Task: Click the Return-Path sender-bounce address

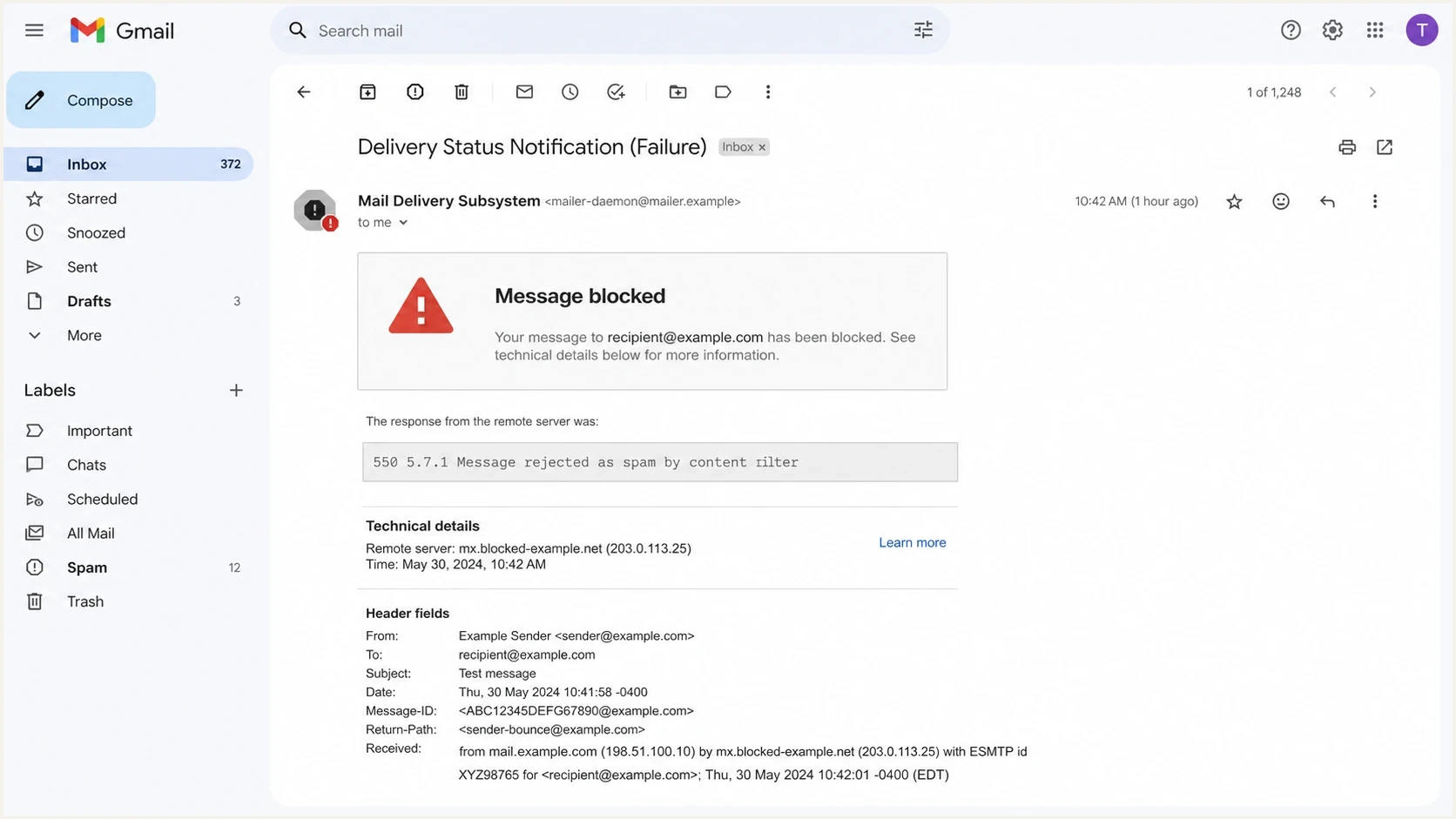Action: coord(552,729)
